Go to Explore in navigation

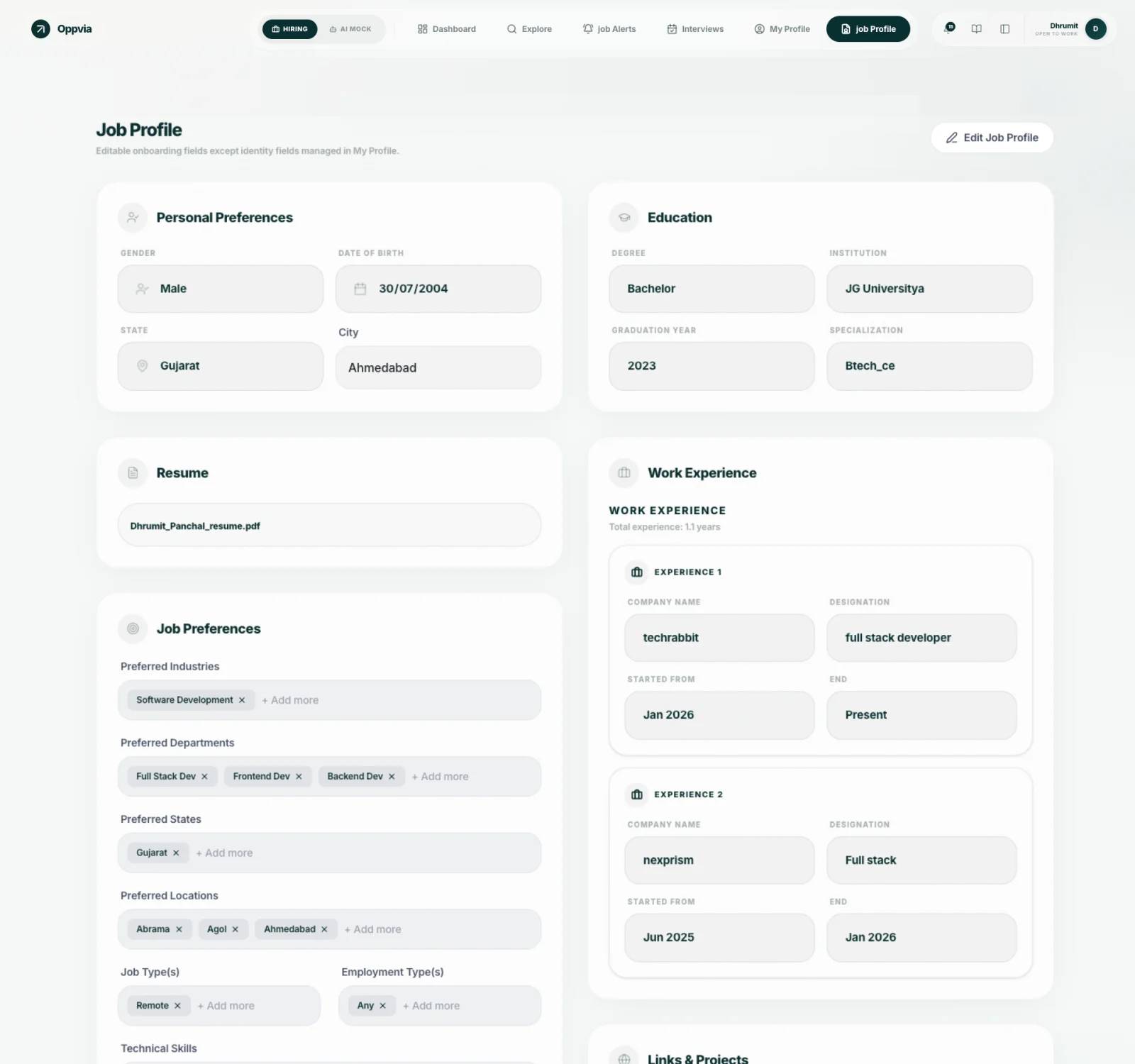click(x=529, y=29)
